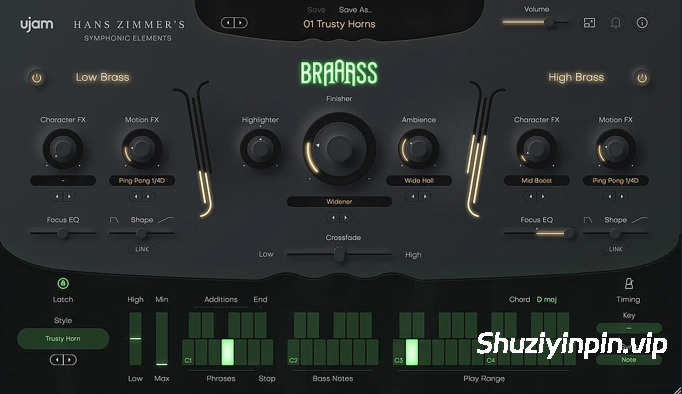This screenshot has width=682, height=394.
Task: Open the 01 Trusty Horns preset menu
Action: coord(339,24)
